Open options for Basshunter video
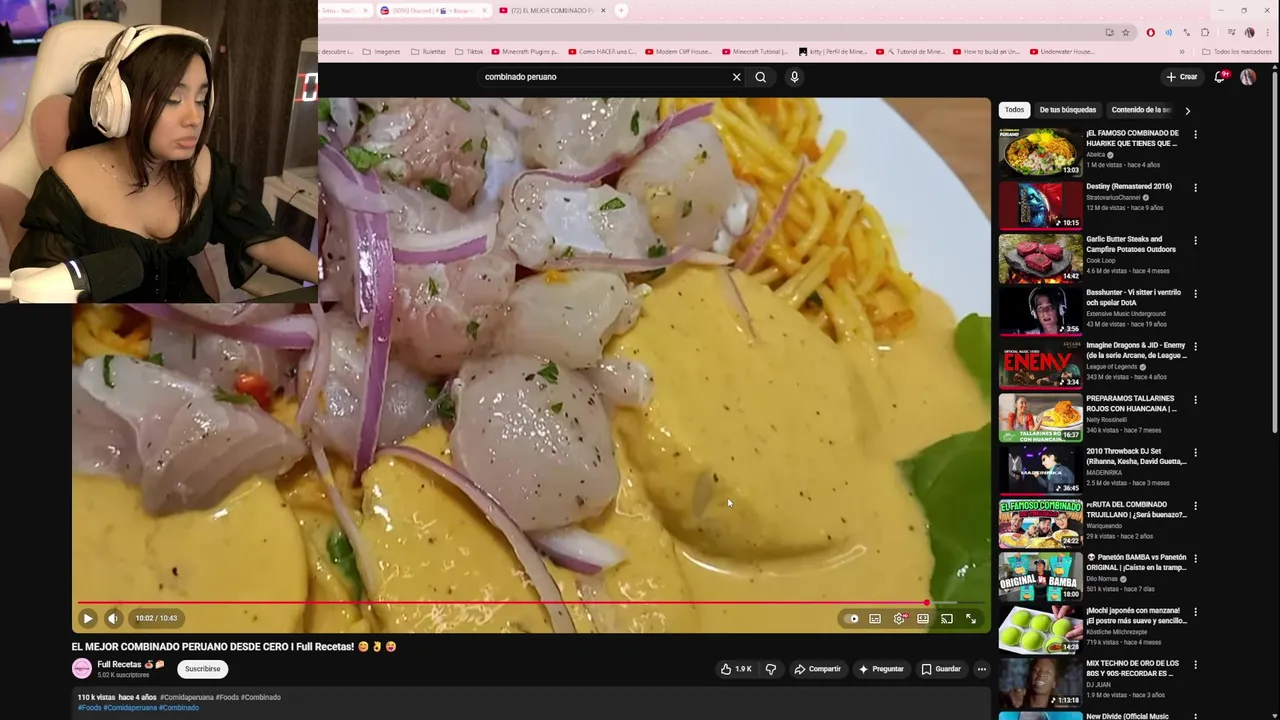 tap(1195, 293)
